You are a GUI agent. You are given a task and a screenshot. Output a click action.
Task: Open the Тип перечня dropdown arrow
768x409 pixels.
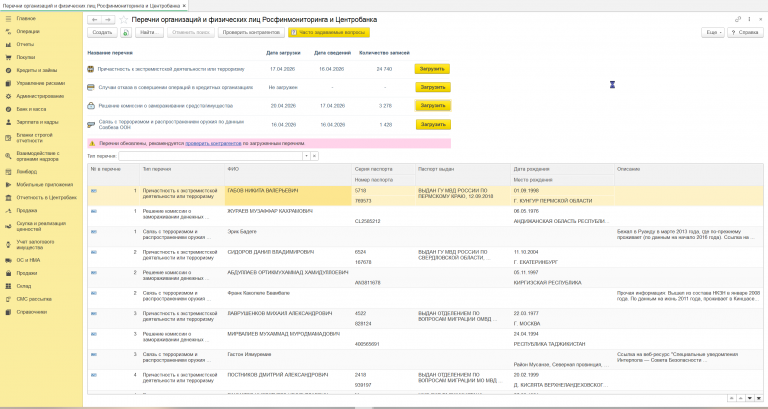pyautogui.click(x=306, y=156)
